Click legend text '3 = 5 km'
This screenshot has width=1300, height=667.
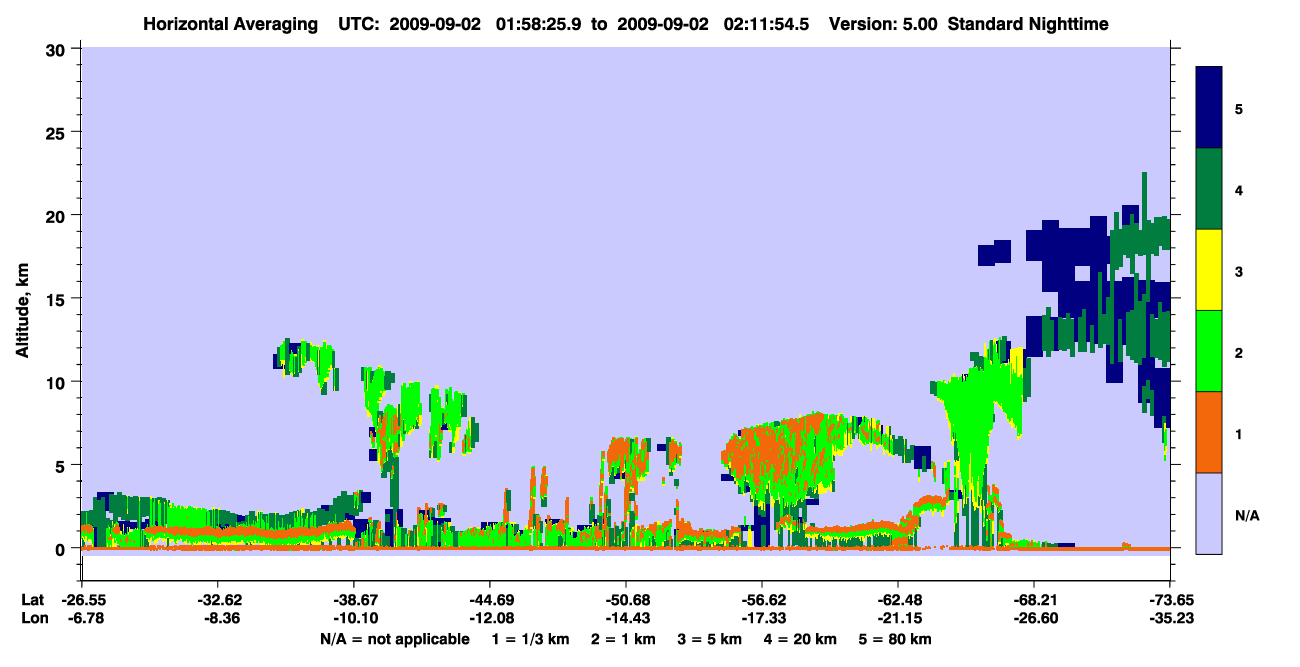click(710, 639)
